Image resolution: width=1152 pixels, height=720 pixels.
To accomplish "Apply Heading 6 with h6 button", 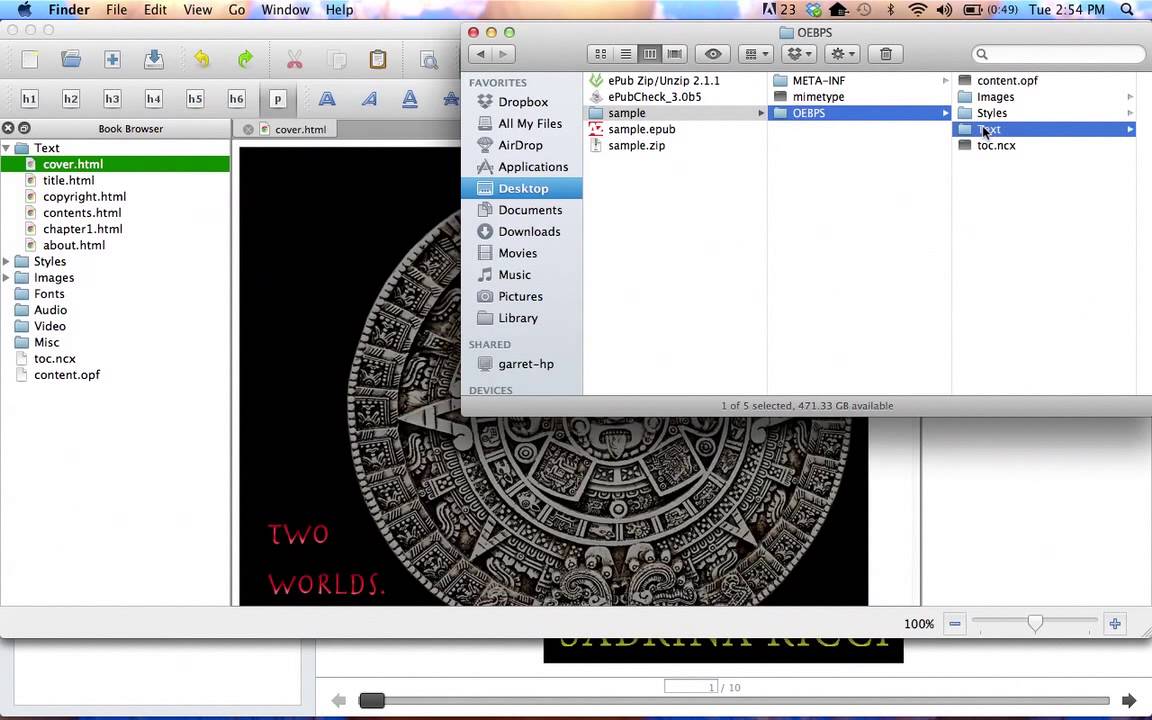I will (x=236, y=98).
